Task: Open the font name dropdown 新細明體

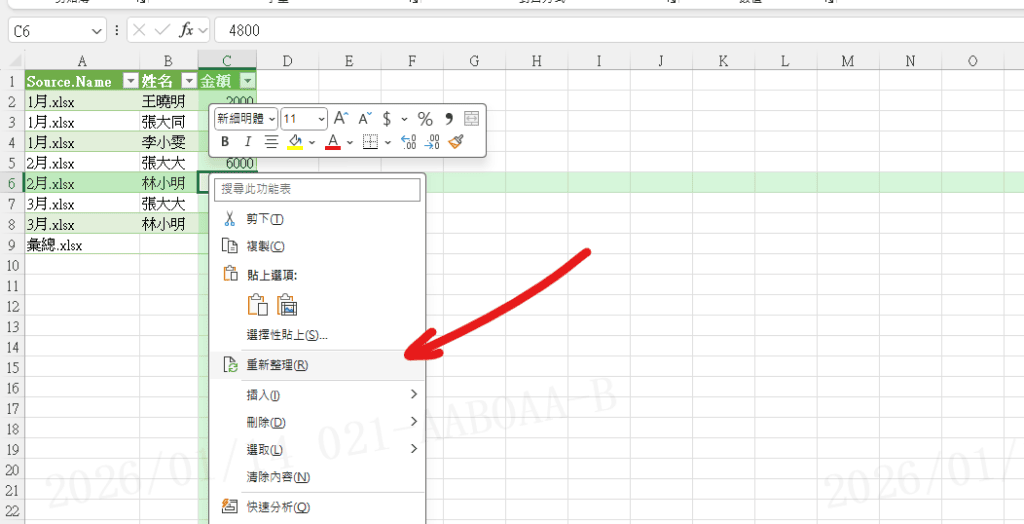Action: tap(246, 118)
